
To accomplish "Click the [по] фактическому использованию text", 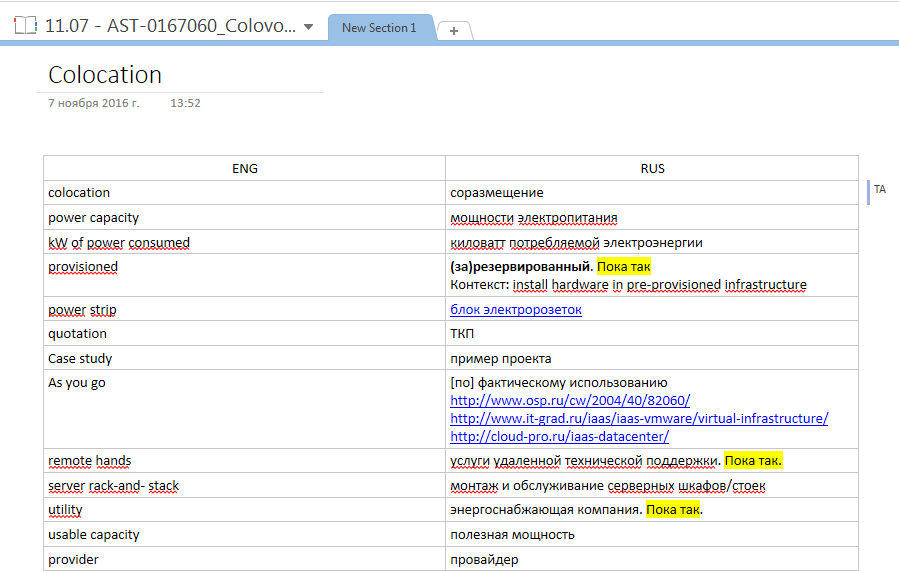I will coord(559,382).
